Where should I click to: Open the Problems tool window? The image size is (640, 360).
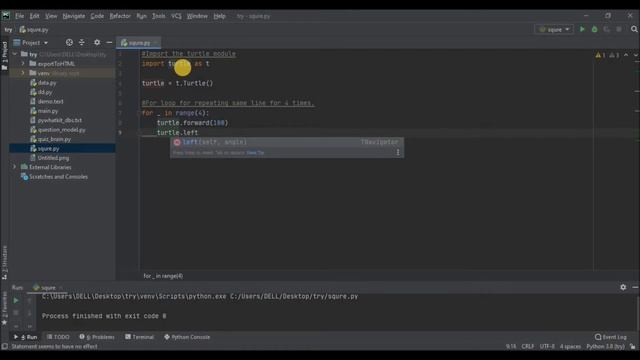(97, 337)
